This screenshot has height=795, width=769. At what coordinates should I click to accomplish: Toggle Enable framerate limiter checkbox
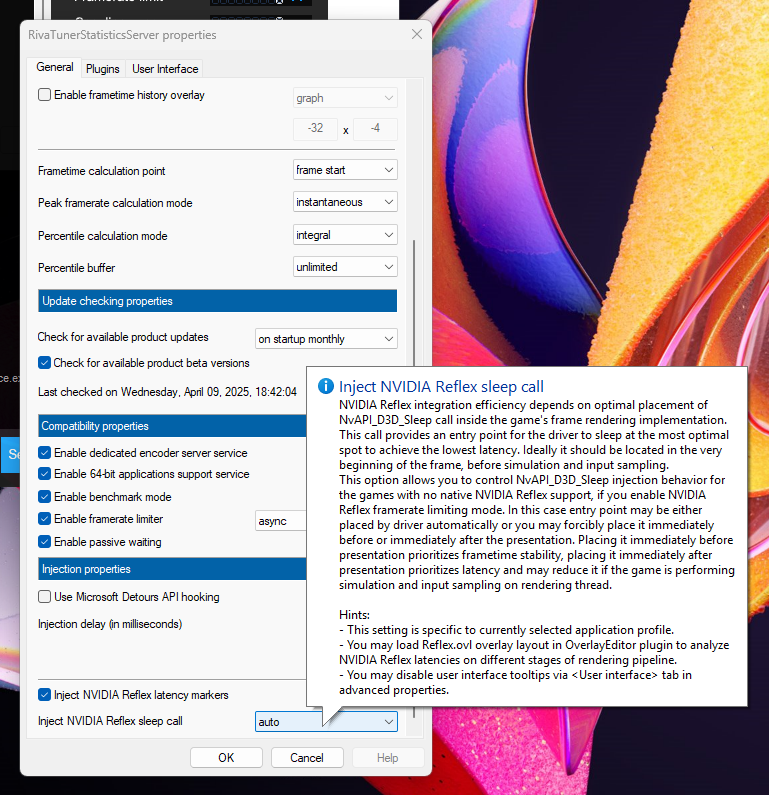[45, 519]
